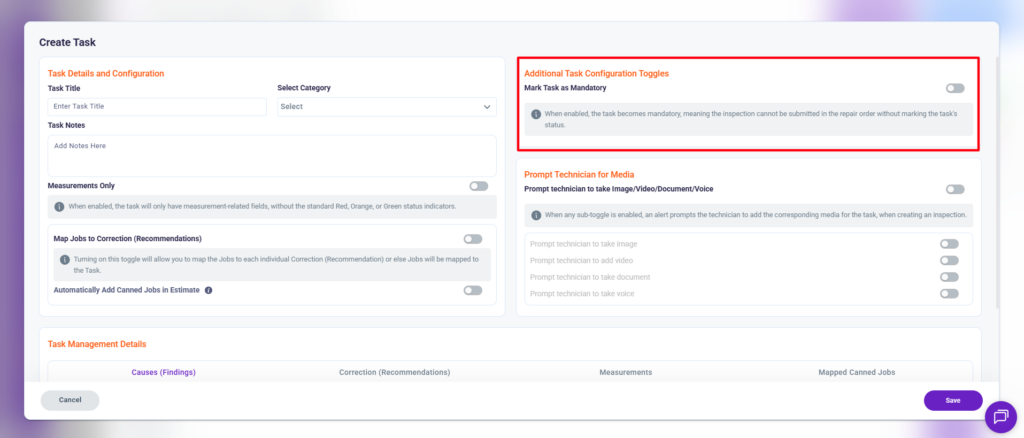This screenshot has height=438, width=1024.
Task: Turn on Map Jobs to Correction toggle
Action: (x=473, y=239)
